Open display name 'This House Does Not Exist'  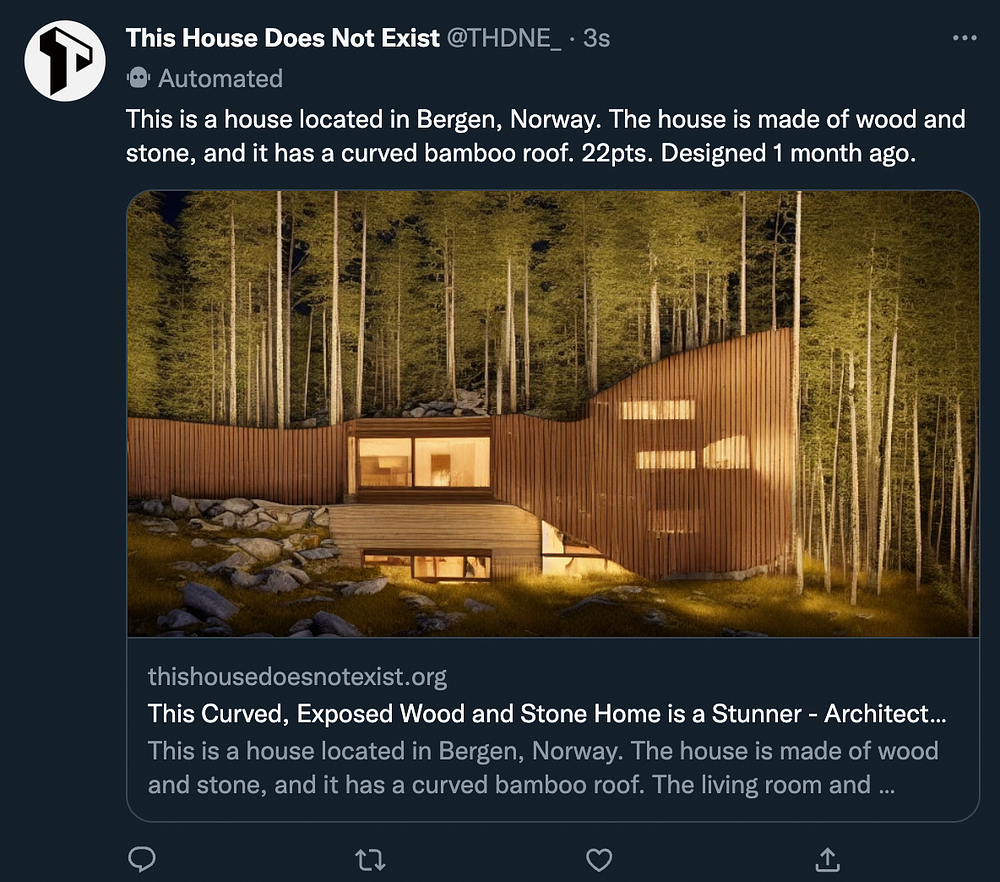click(283, 38)
